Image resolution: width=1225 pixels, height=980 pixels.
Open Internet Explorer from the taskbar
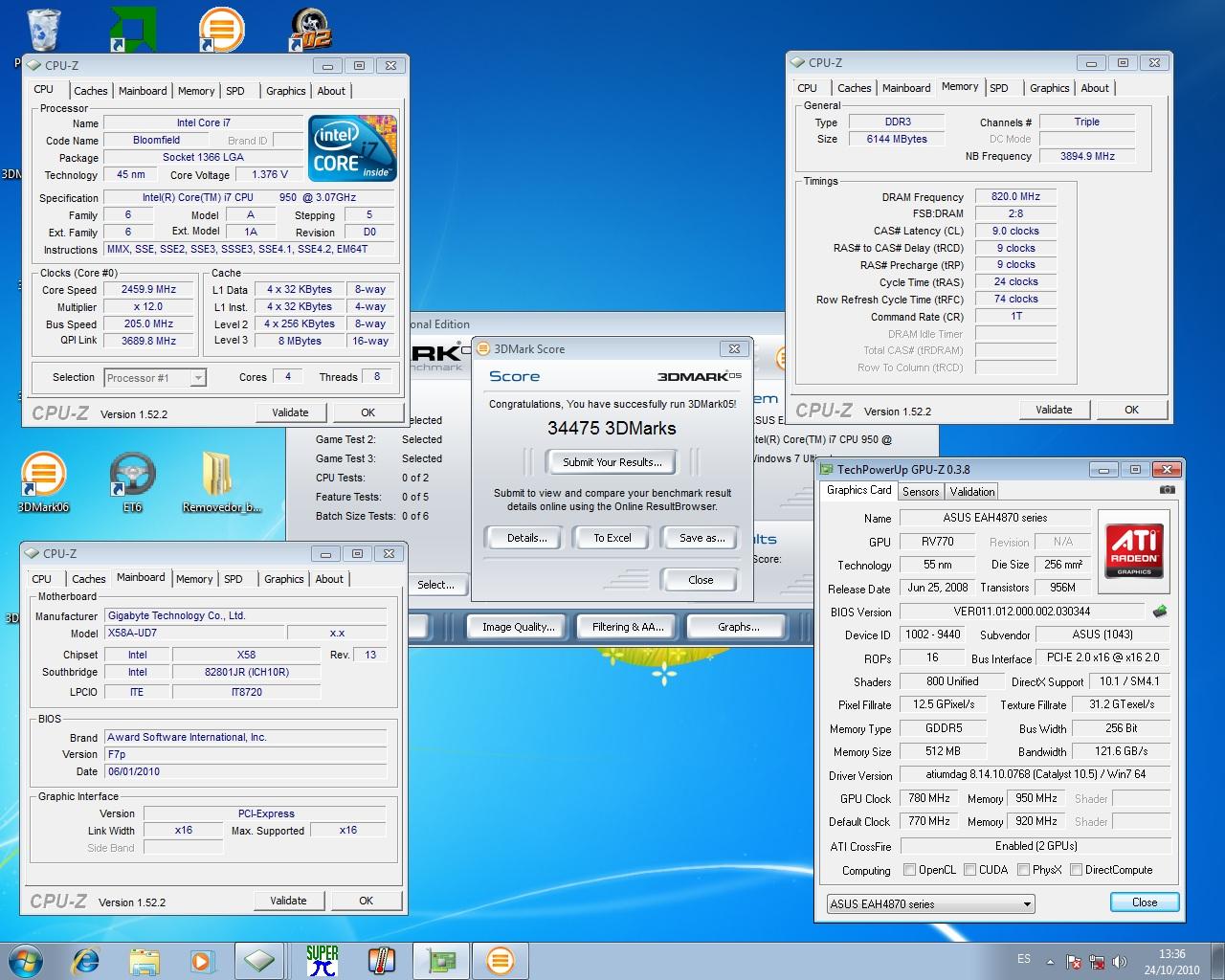click(x=86, y=960)
